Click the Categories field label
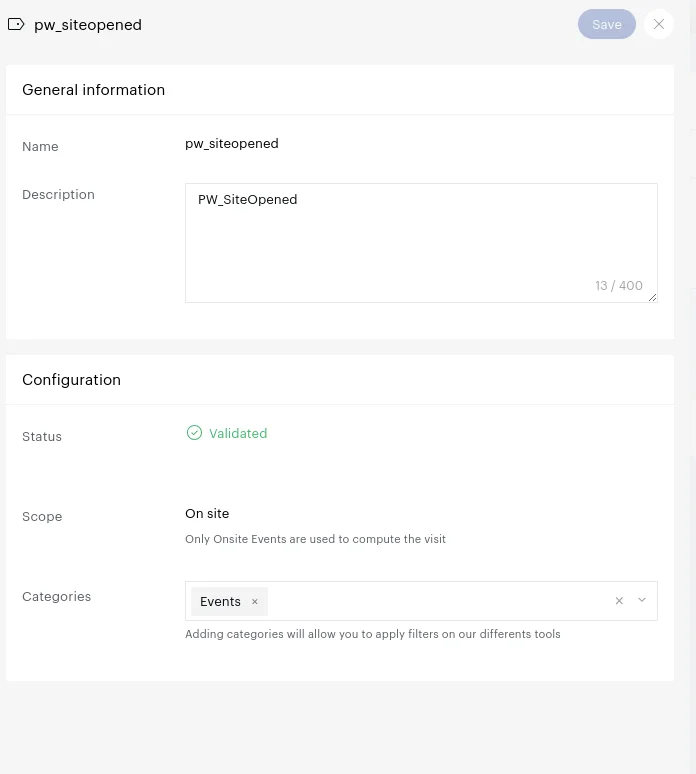The height and width of the screenshot is (774, 696). tap(57, 597)
